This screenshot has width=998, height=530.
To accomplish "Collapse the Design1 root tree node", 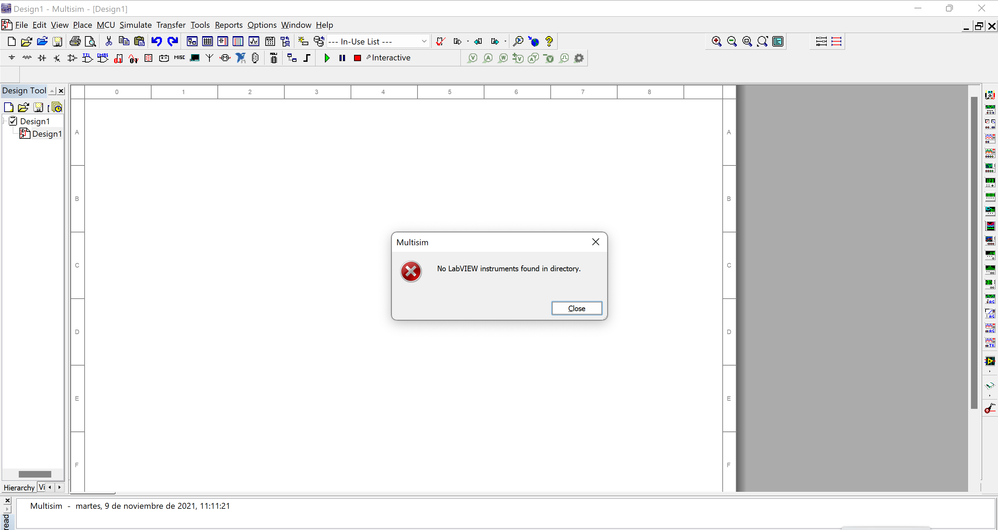I will click(x=4, y=121).
